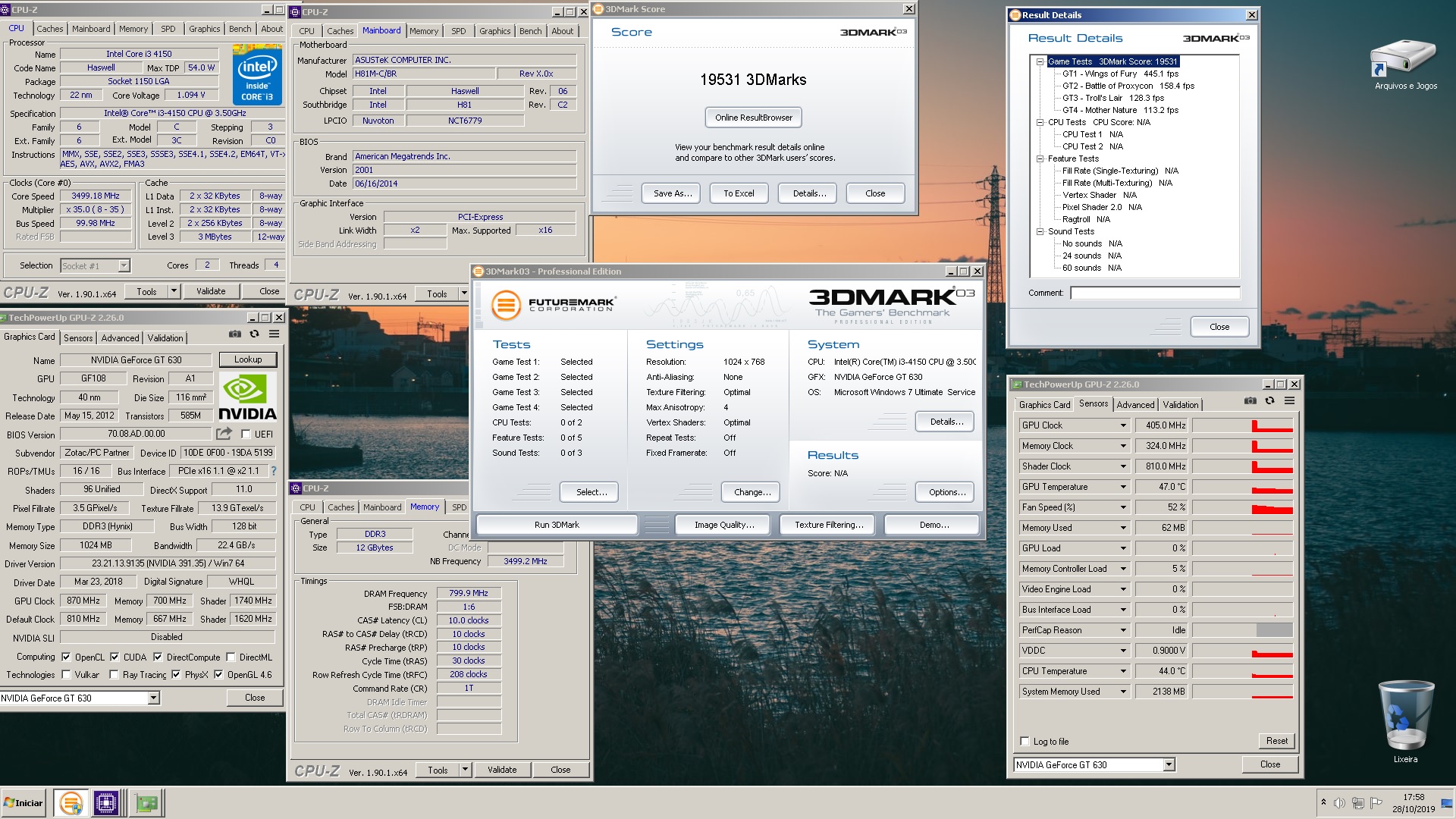1456x819 pixels.
Task: Show hidden tray icons arrow
Action: click(1323, 802)
